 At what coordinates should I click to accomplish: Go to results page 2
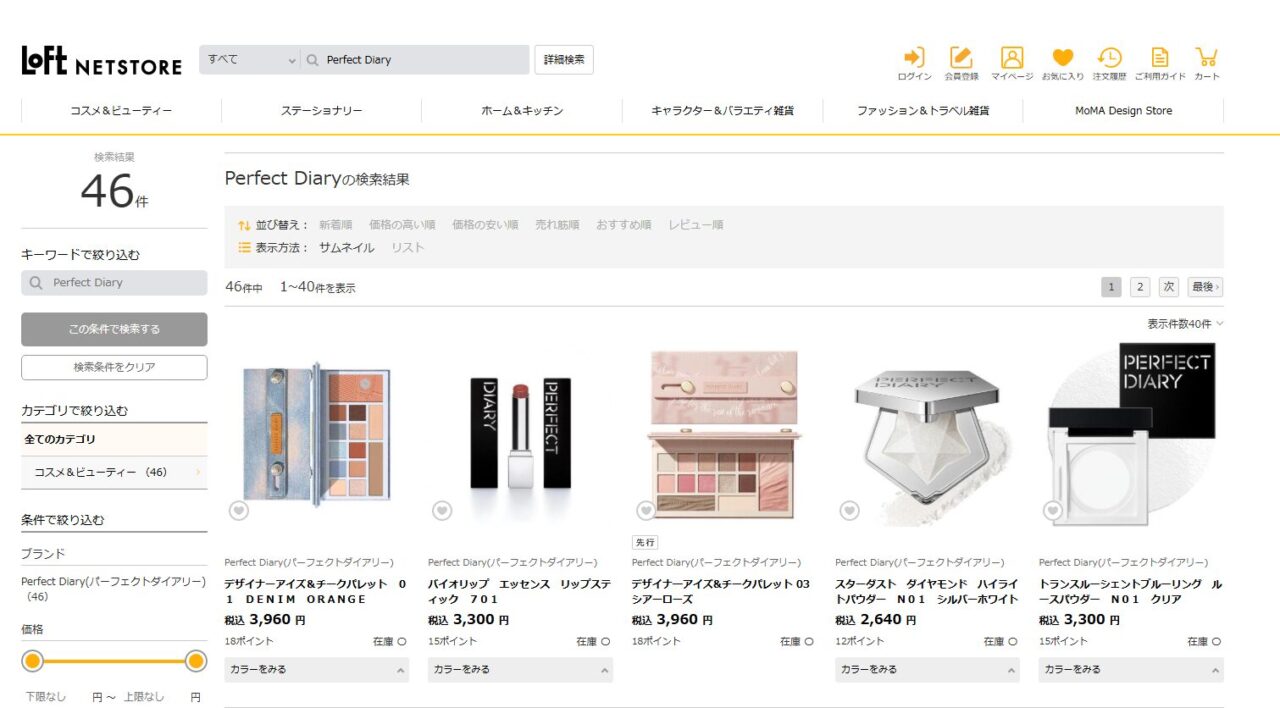click(x=1140, y=287)
